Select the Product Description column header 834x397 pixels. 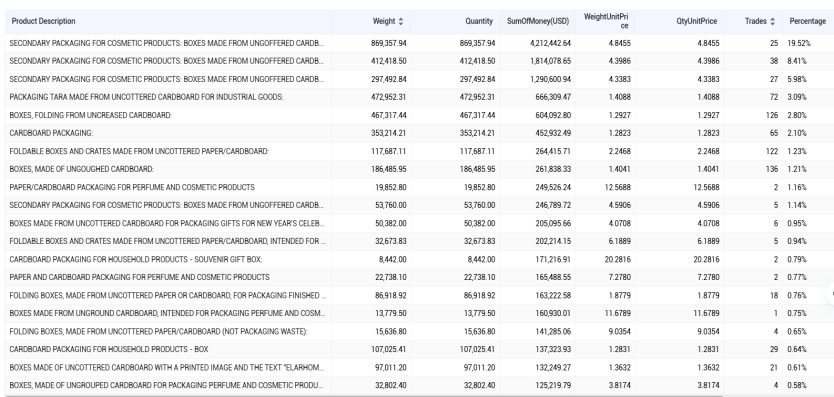44,21
